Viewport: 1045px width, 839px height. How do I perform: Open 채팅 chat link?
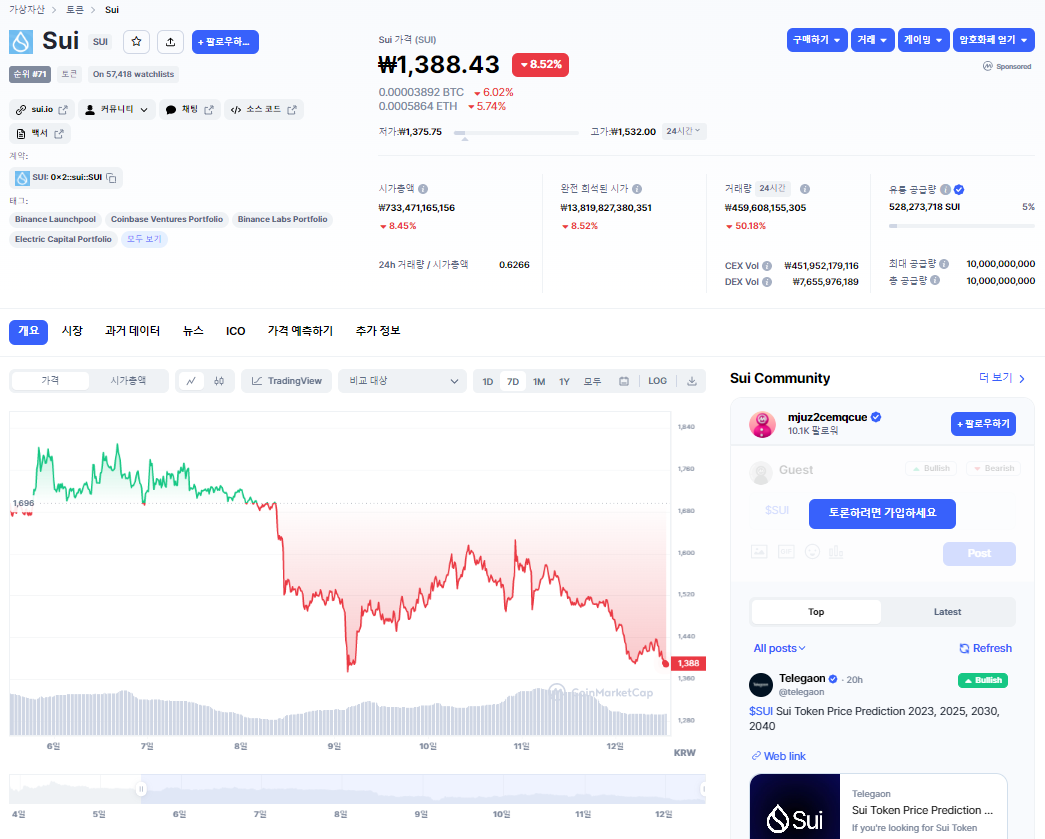pyautogui.click(x=189, y=109)
